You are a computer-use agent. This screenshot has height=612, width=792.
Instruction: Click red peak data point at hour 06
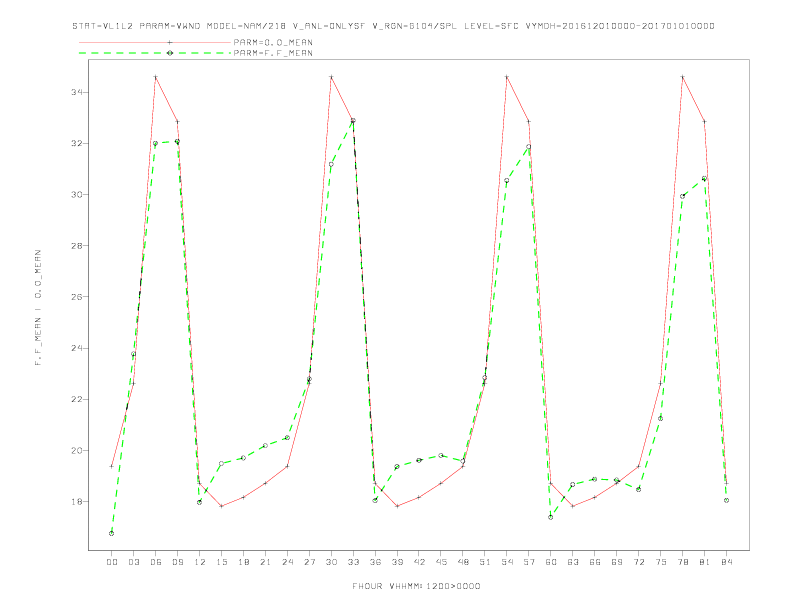[156, 77]
